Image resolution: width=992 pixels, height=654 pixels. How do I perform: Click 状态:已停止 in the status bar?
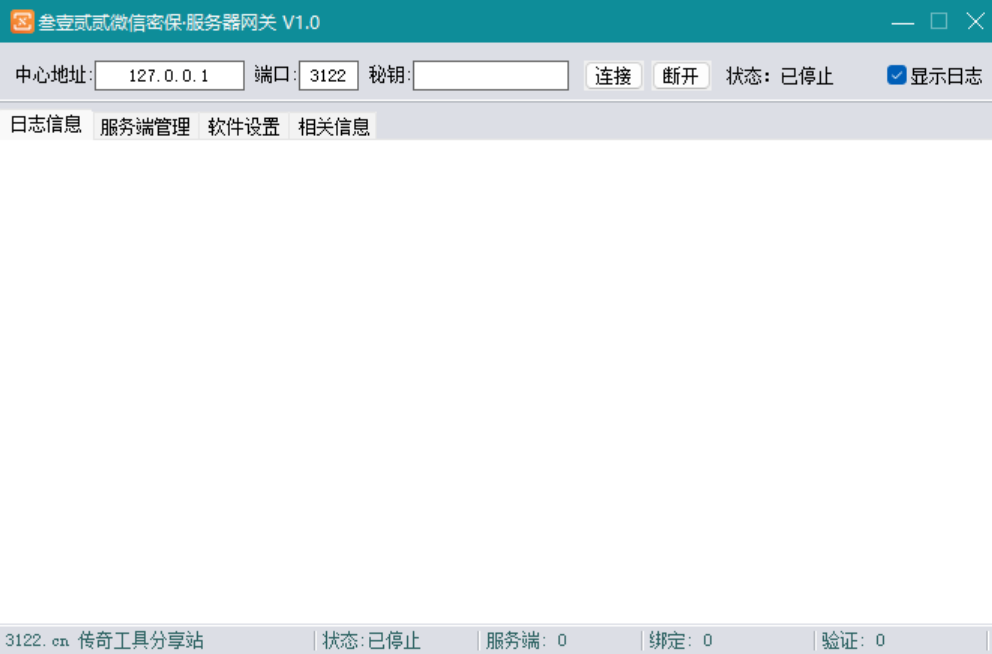pos(371,641)
